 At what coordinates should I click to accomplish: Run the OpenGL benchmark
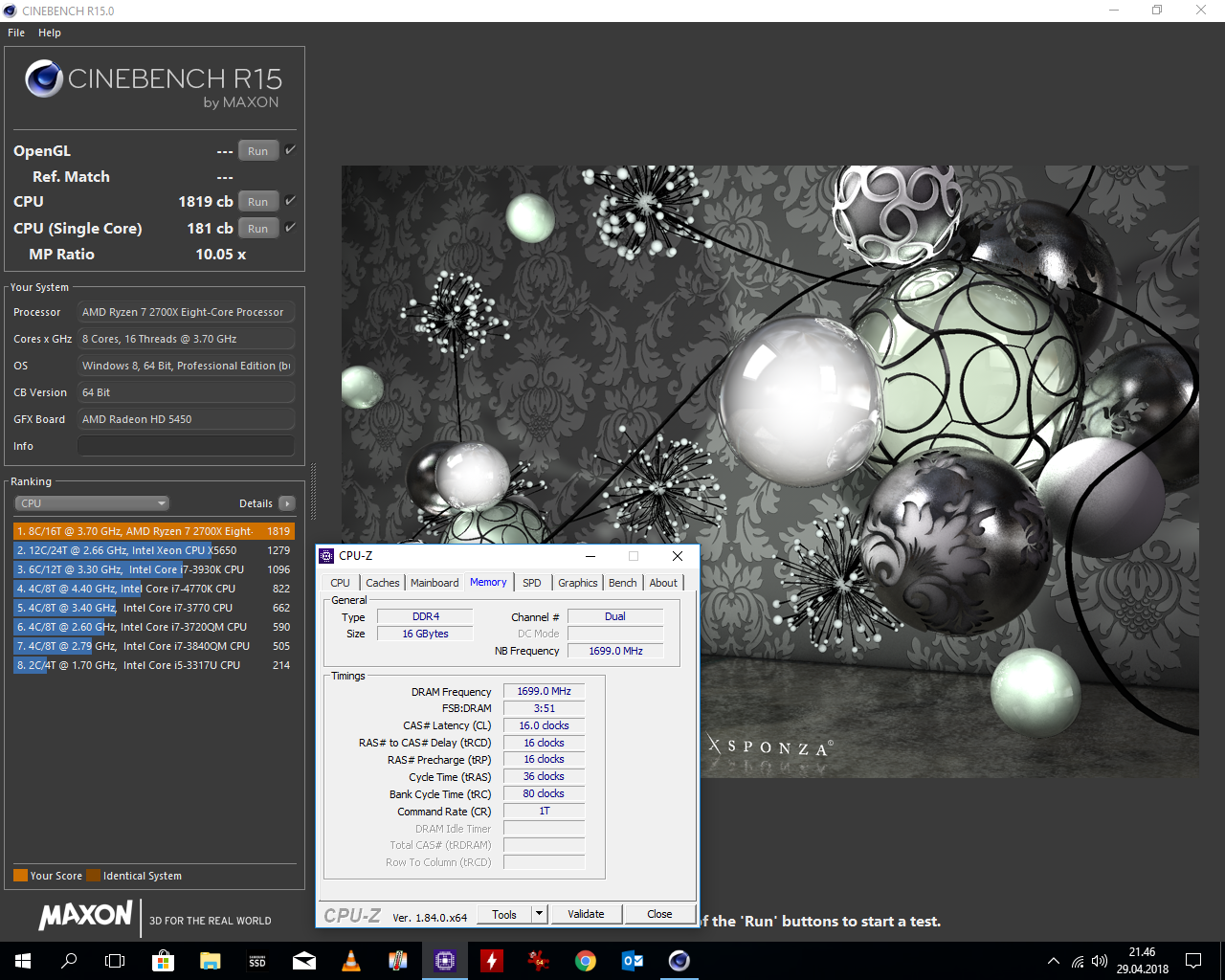coord(258,151)
